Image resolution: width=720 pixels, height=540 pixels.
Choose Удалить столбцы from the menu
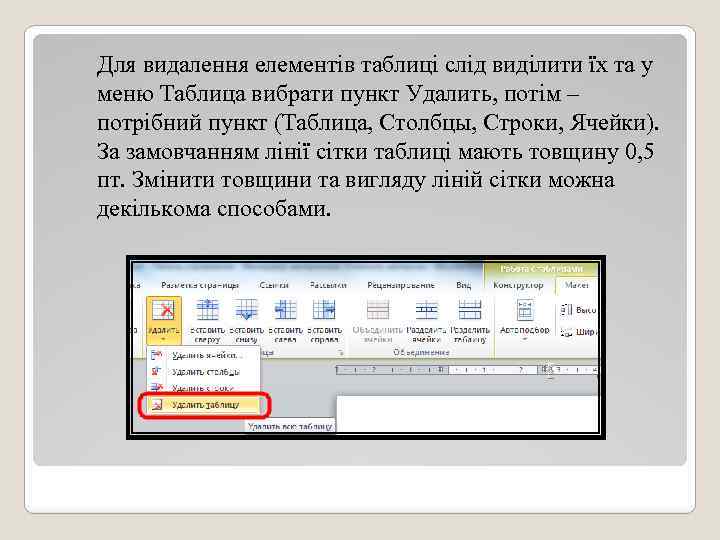(203, 371)
